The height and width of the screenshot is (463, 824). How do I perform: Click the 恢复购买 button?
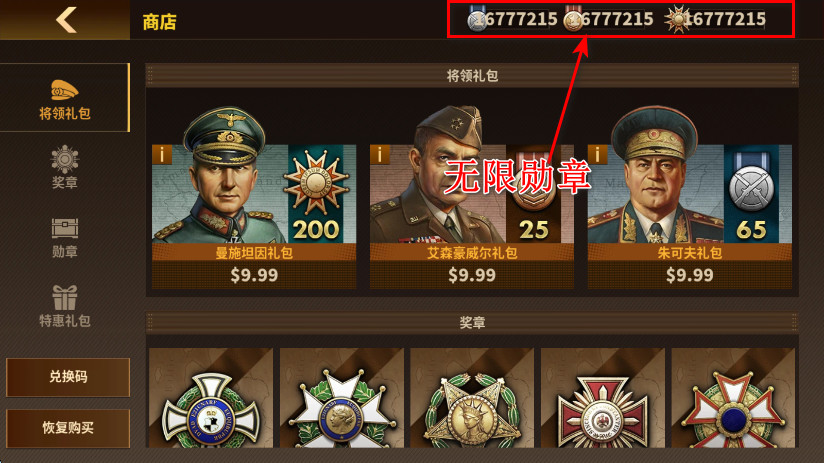[x=68, y=428]
